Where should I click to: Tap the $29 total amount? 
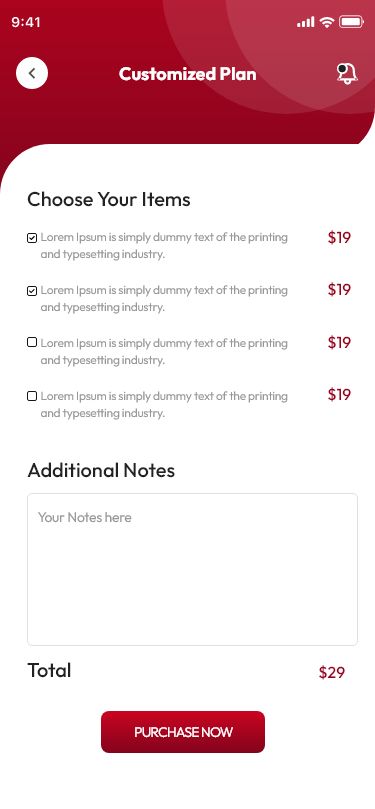pyautogui.click(x=332, y=672)
